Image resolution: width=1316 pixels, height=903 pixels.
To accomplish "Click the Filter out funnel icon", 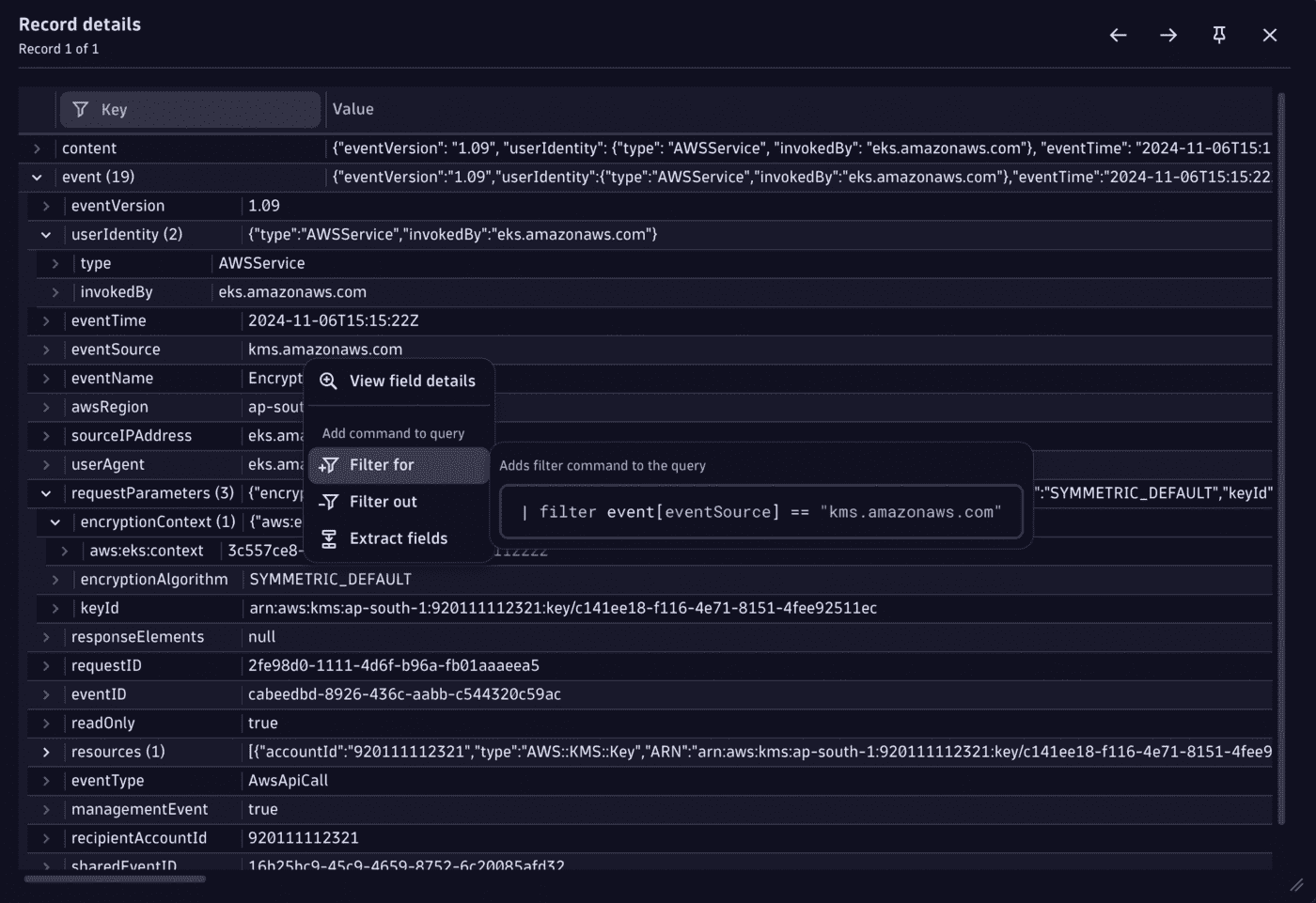I will point(328,502).
